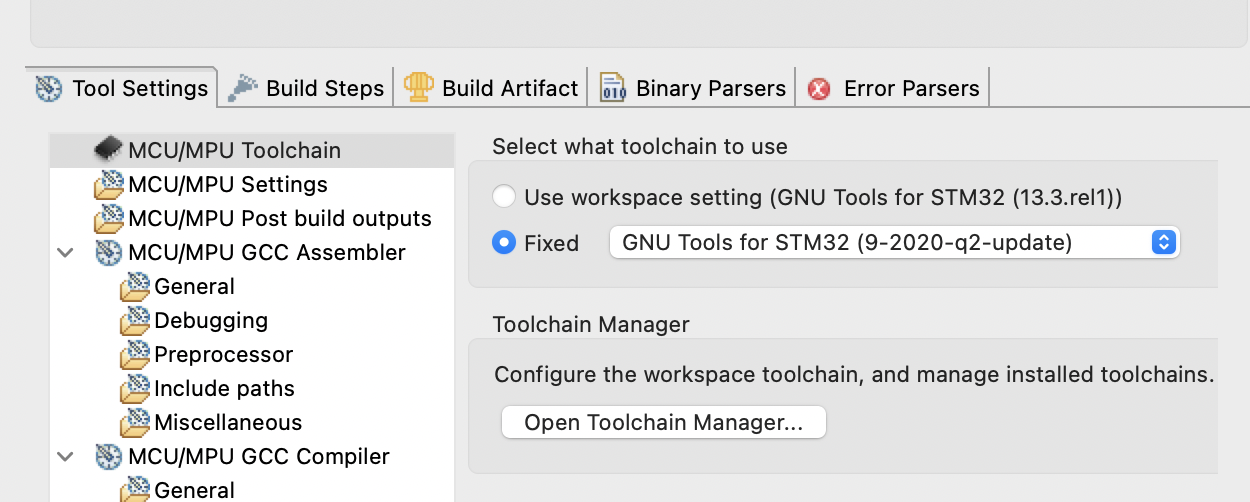The width and height of the screenshot is (1250, 502).
Task: Click the MCU/MPU GCC Compiler tool icon
Action: click(x=109, y=456)
